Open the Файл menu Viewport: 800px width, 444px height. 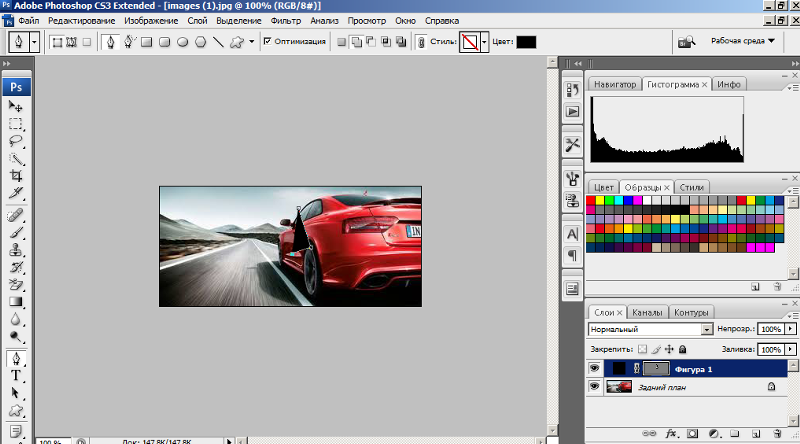coord(29,21)
